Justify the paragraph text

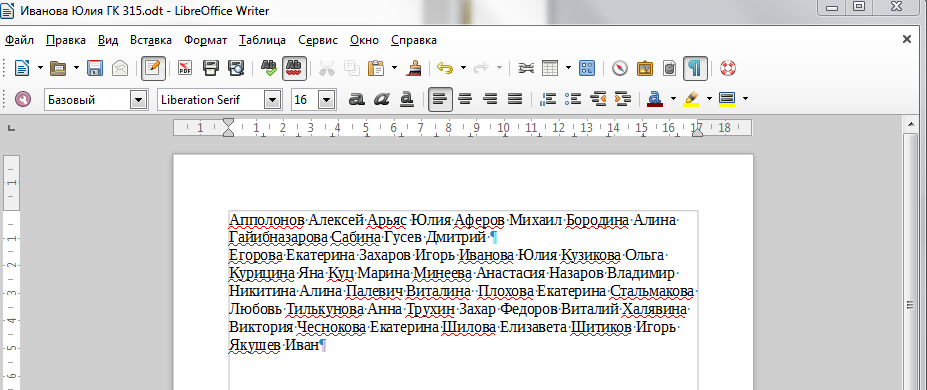click(x=516, y=99)
